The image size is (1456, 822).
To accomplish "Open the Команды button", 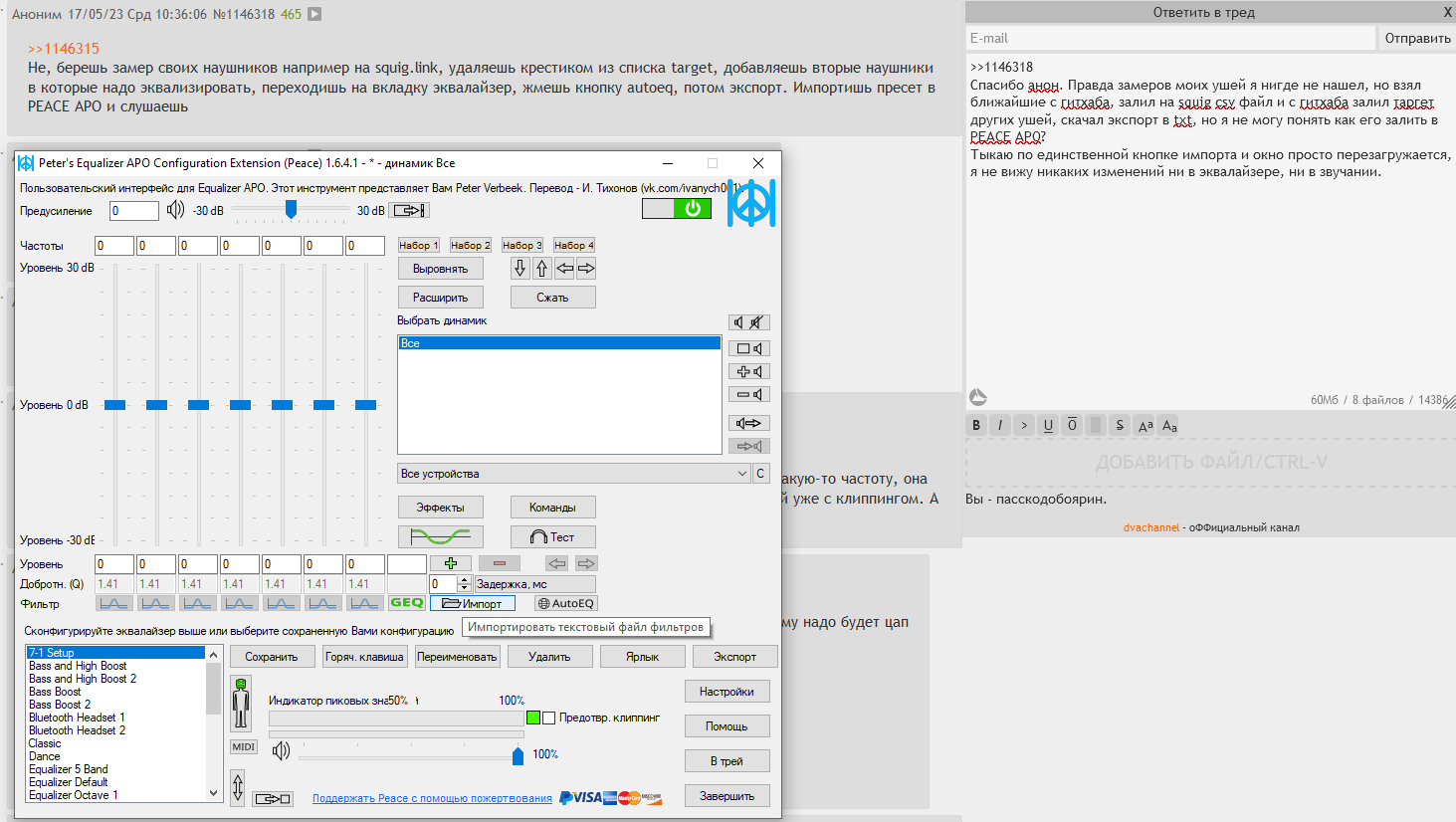I will [552, 508].
